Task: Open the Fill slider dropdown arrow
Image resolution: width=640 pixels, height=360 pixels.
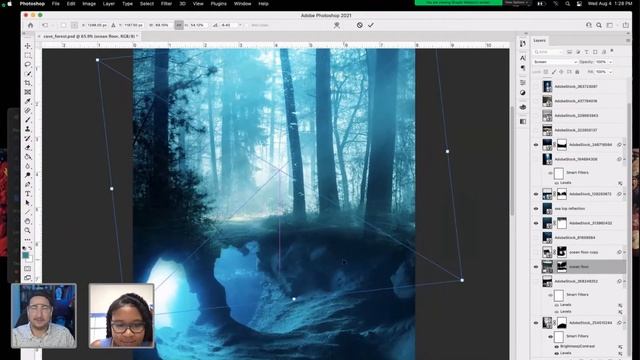Action: coord(611,72)
